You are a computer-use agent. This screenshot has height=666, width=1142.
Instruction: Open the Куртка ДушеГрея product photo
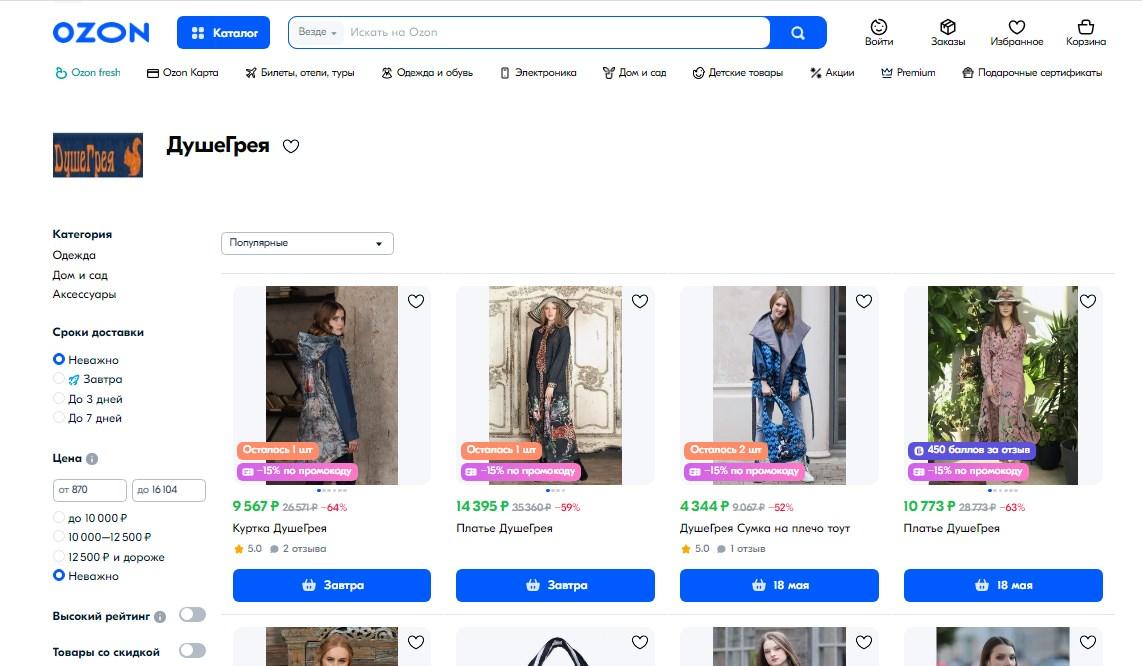tap(332, 385)
